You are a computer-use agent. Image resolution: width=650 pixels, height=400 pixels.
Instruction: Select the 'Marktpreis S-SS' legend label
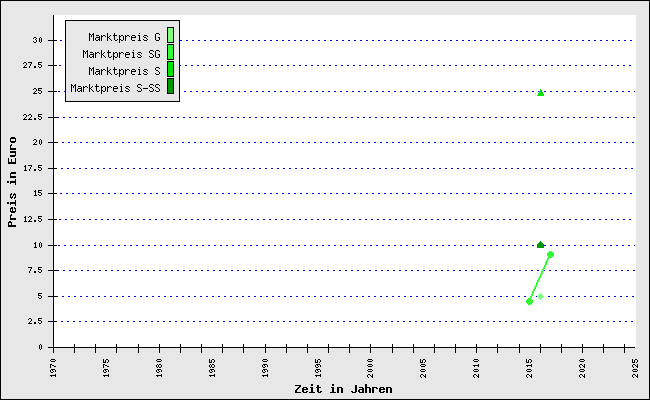pos(115,88)
